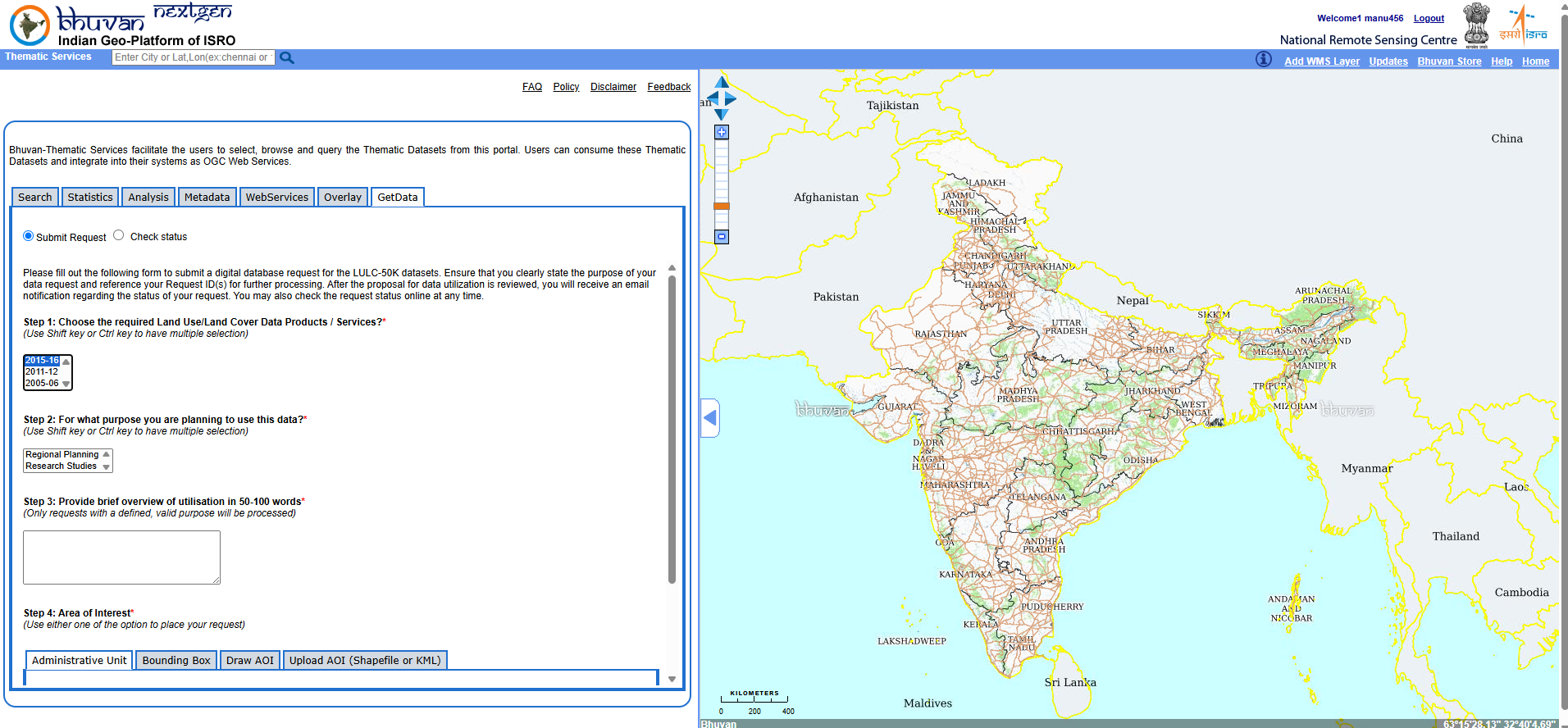This screenshot has height=728, width=1568.
Task: Select the 2015-16 data product option
Action: coord(42,361)
